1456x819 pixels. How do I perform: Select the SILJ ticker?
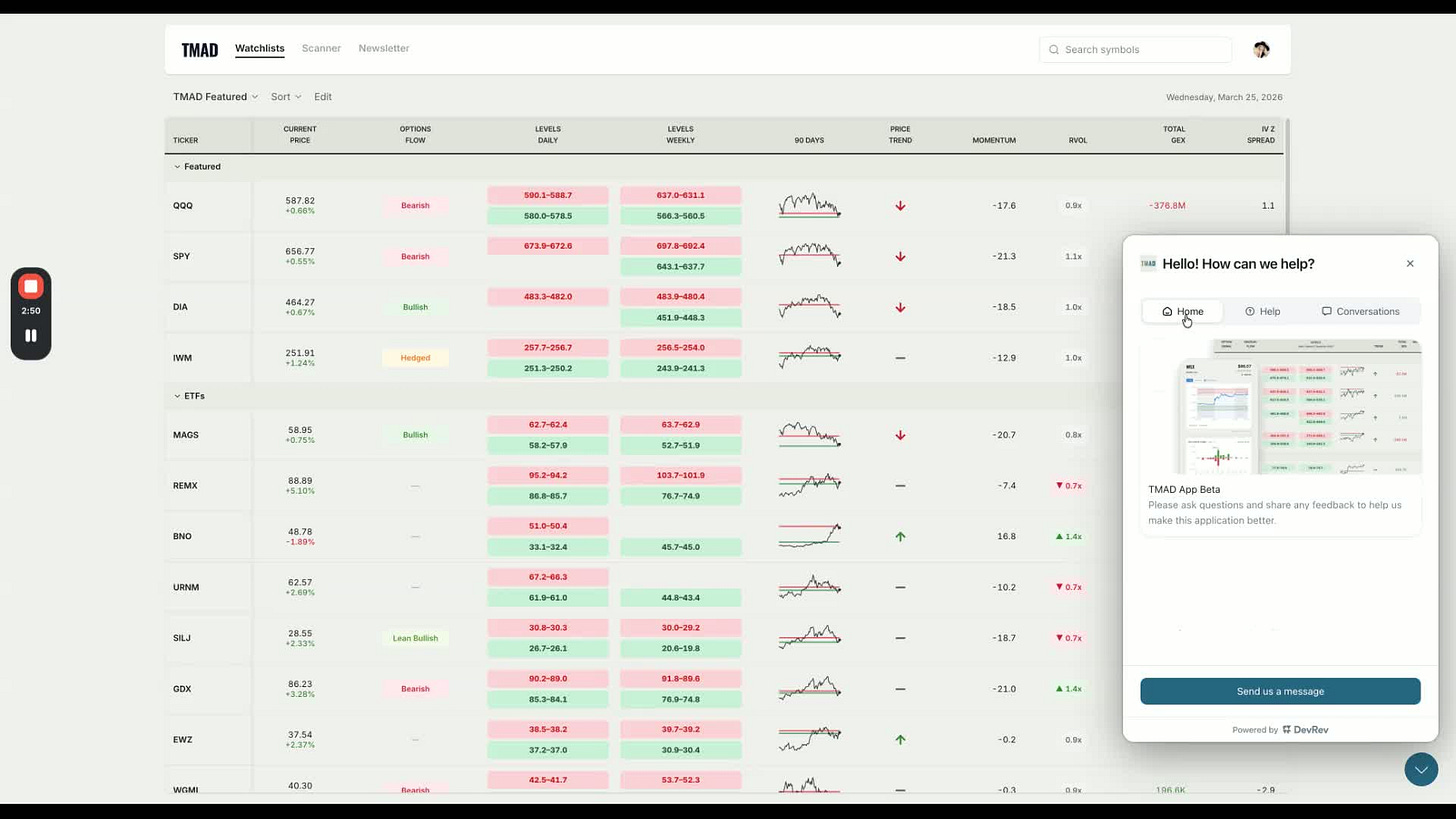[182, 638]
